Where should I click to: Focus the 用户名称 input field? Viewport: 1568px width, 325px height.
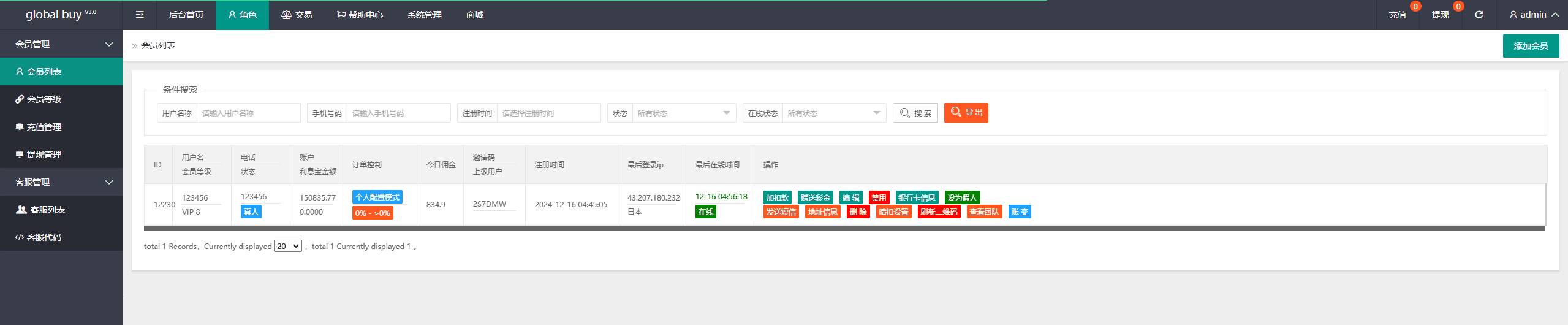(x=248, y=113)
